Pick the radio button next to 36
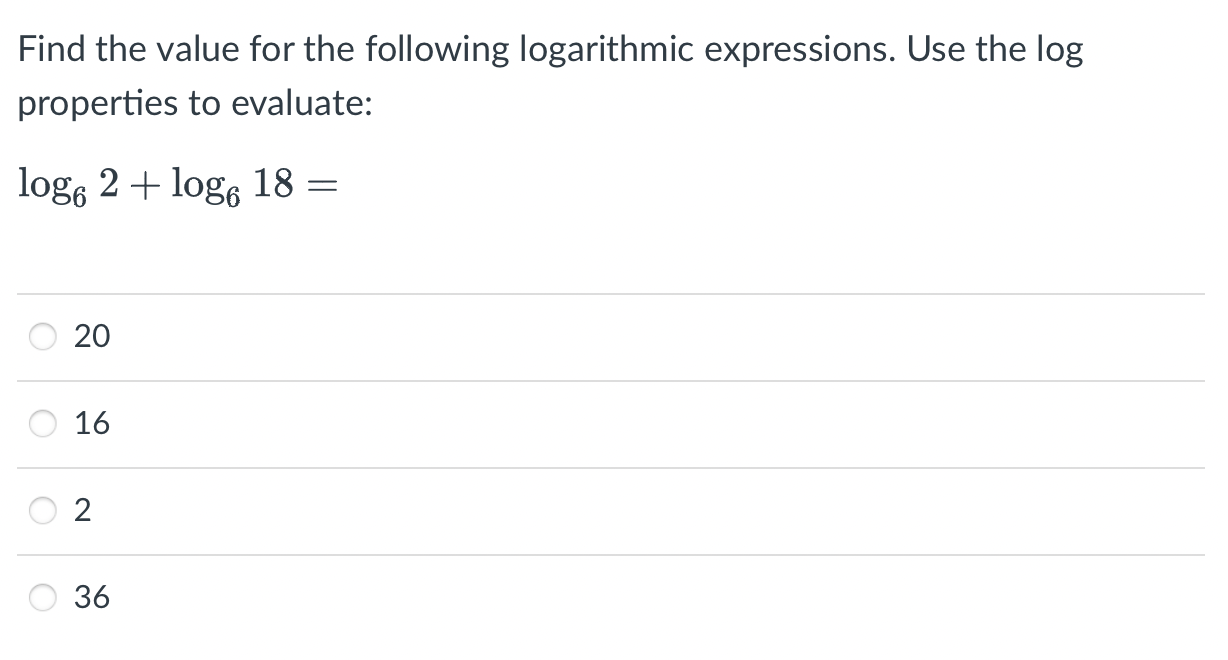Viewport: 1228px width, 660px height. pyautogui.click(x=43, y=599)
